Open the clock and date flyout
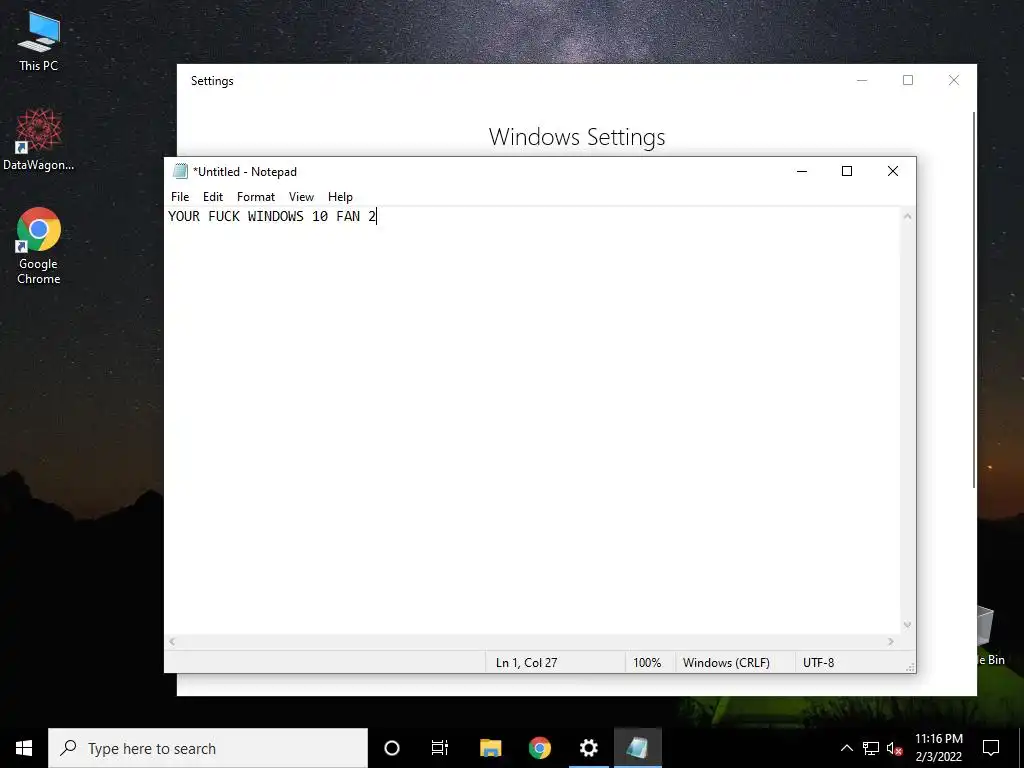This screenshot has height=768, width=1024. point(938,748)
